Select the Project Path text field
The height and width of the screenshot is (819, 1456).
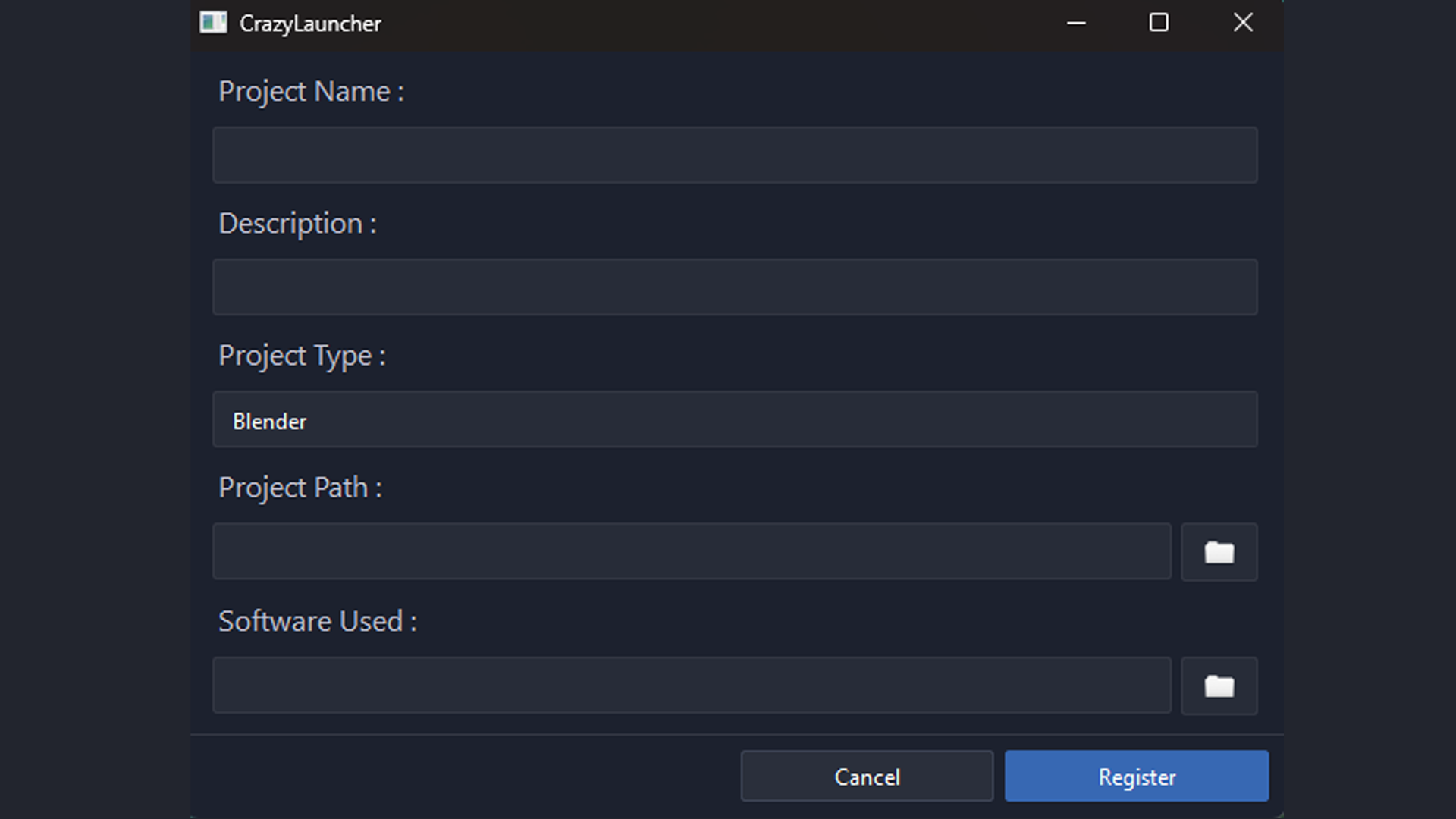click(692, 551)
